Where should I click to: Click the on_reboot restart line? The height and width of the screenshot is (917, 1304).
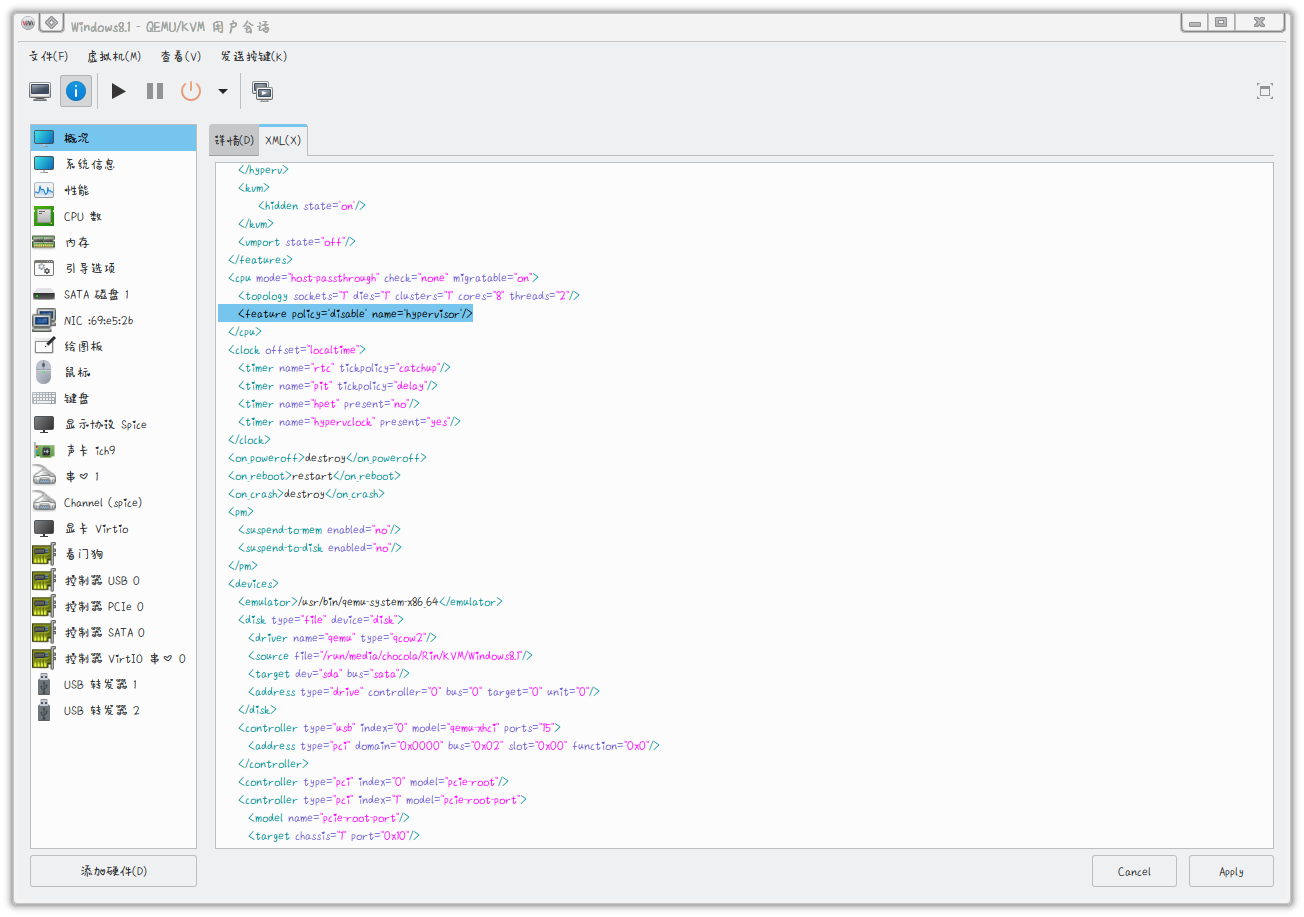tap(313, 476)
